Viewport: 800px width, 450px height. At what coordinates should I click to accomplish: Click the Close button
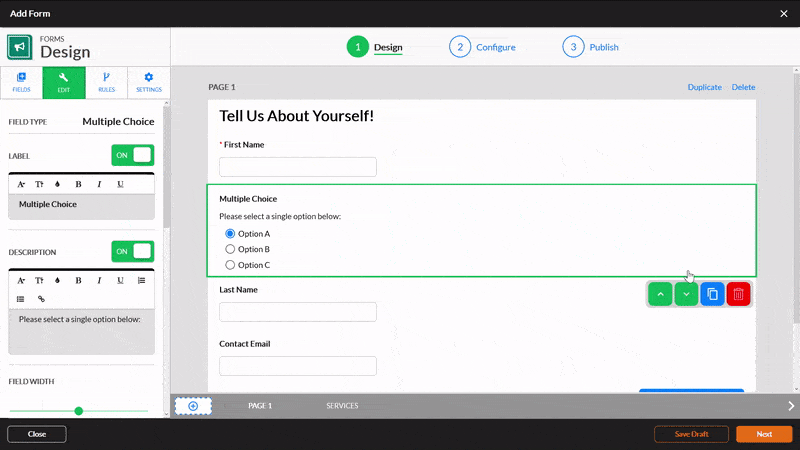click(37, 434)
